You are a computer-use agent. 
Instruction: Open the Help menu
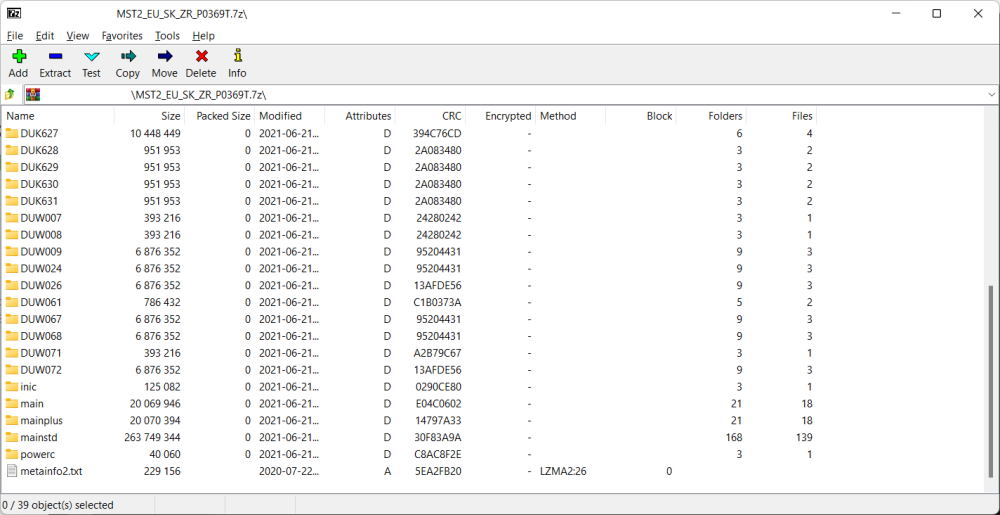(203, 36)
